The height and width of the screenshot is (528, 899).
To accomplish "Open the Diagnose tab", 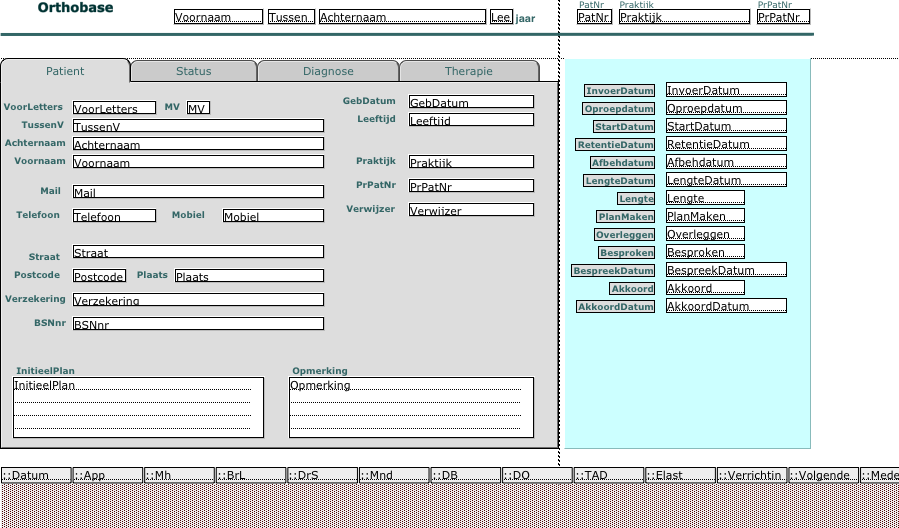I will coord(328,71).
